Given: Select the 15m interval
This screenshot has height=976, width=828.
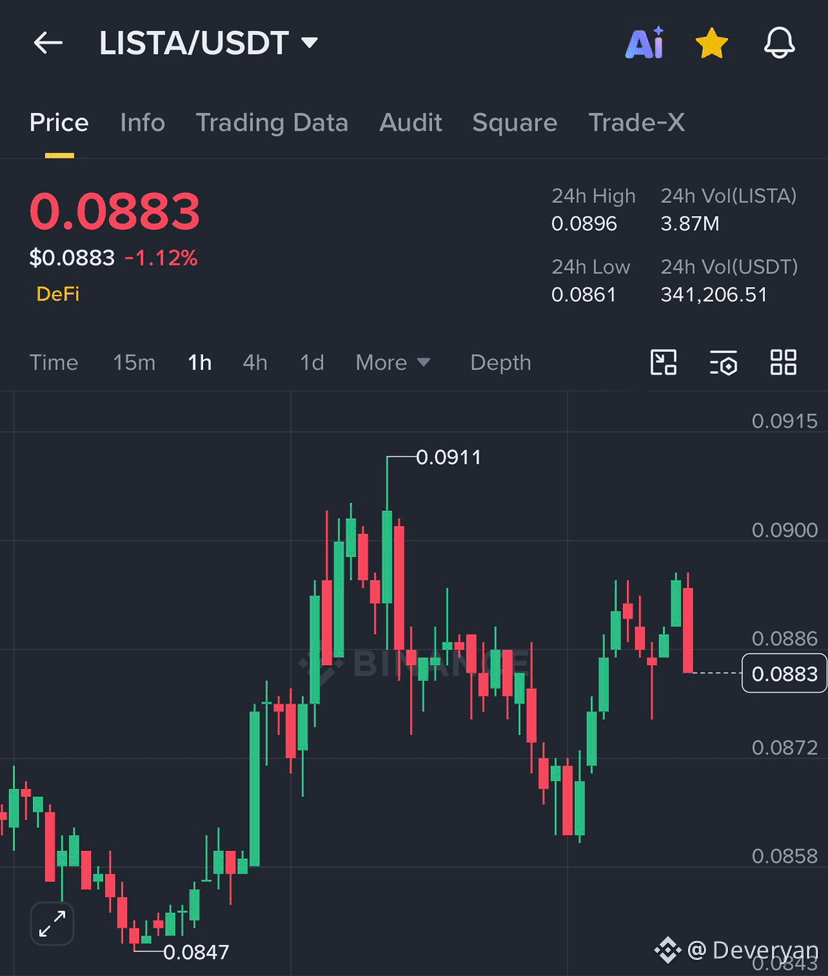Looking at the screenshot, I should pyautogui.click(x=134, y=362).
